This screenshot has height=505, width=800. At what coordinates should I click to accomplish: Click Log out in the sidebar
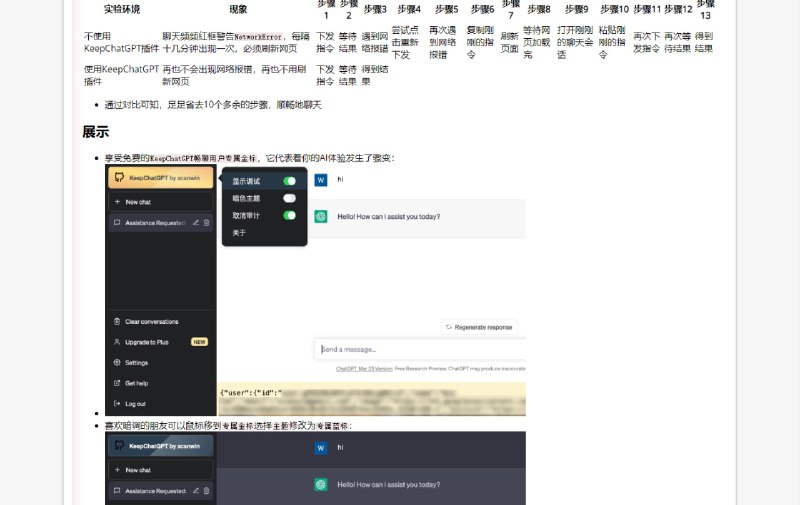click(135, 403)
